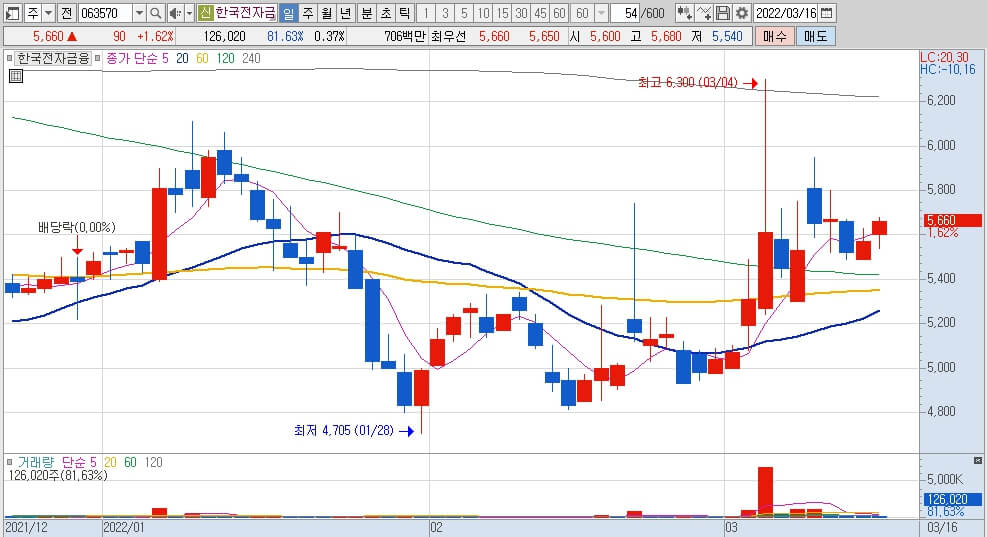This screenshot has width=987, height=537.
Task: Click the save chart floppy icon
Action: (x=723, y=13)
